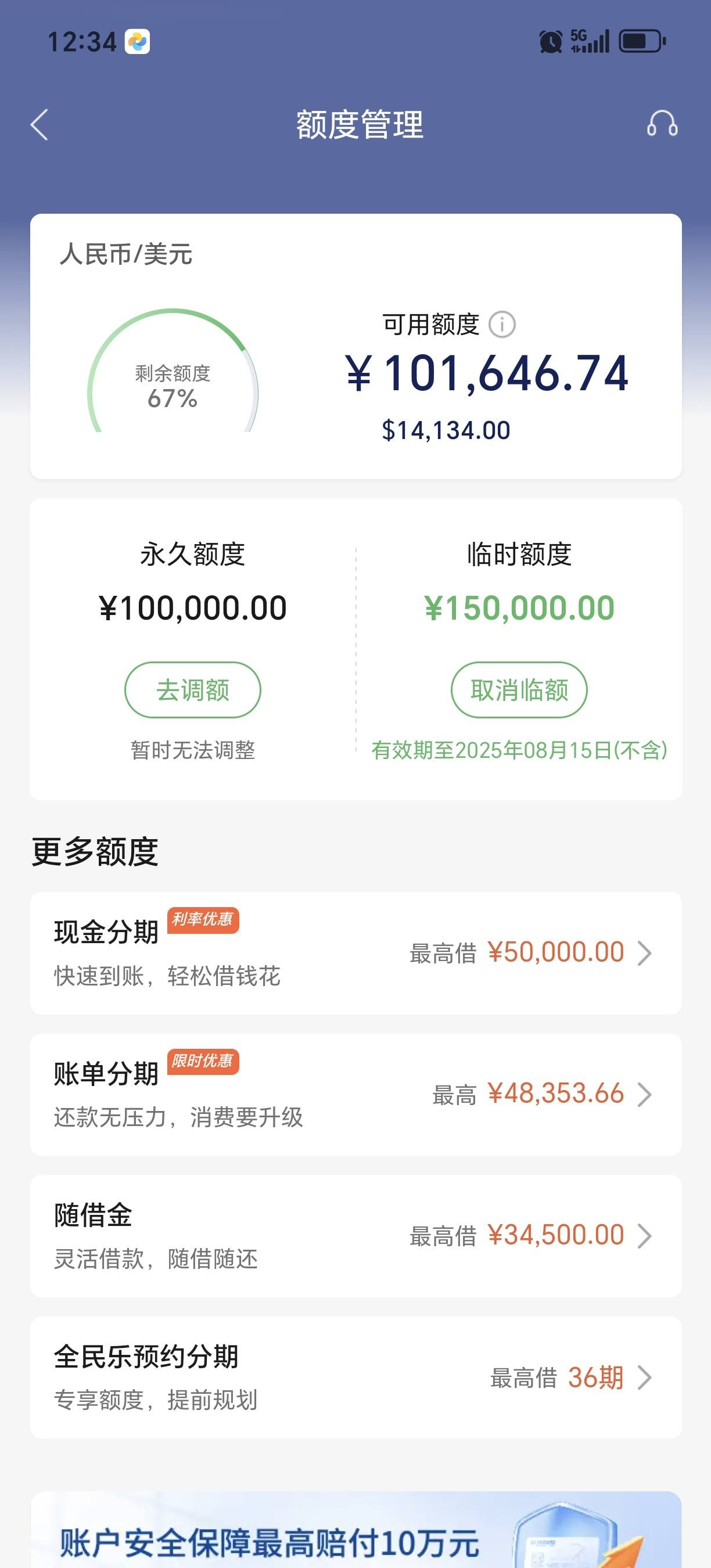Open the 现金分期 entry
The image size is (711, 1568).
pos(355,953)
